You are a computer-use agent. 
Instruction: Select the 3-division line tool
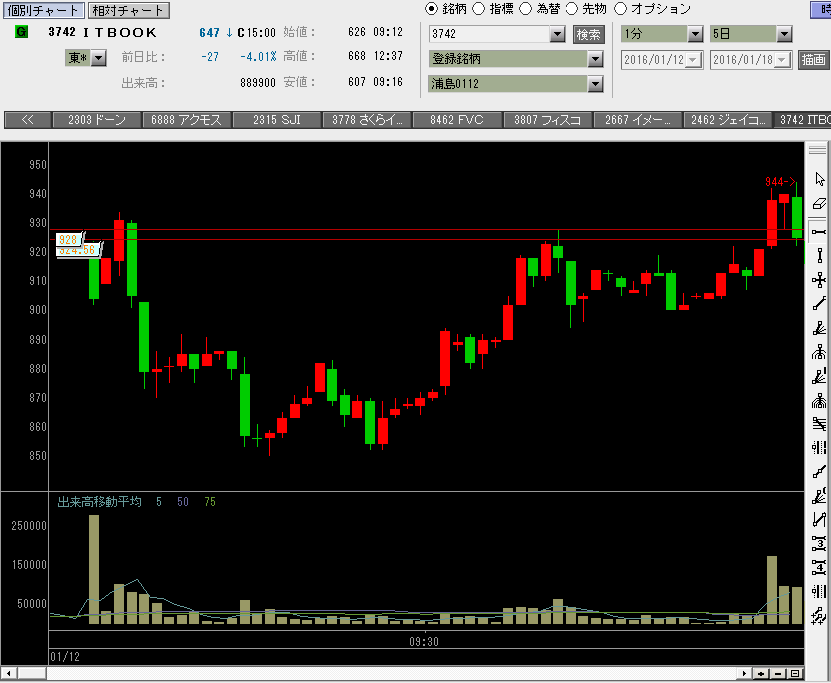tap(819, 544)
